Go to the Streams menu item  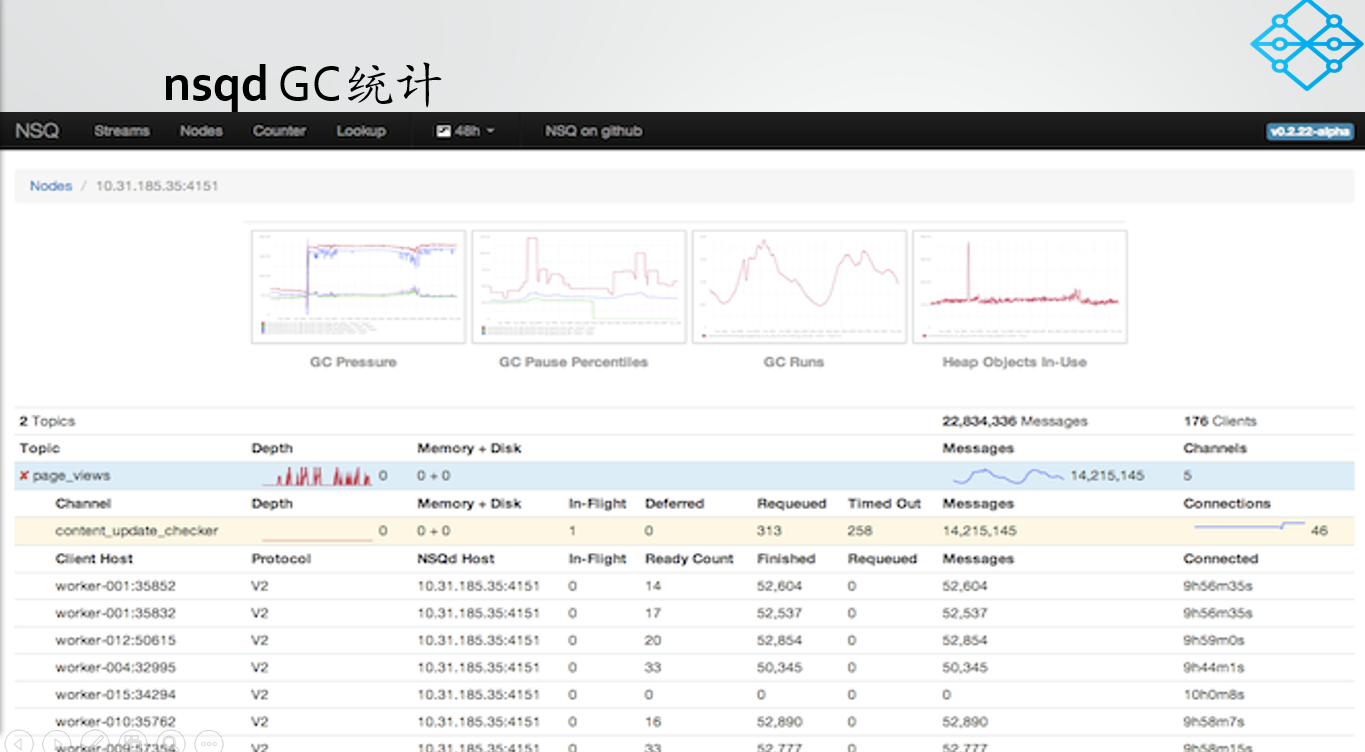[x=122, y=131]
